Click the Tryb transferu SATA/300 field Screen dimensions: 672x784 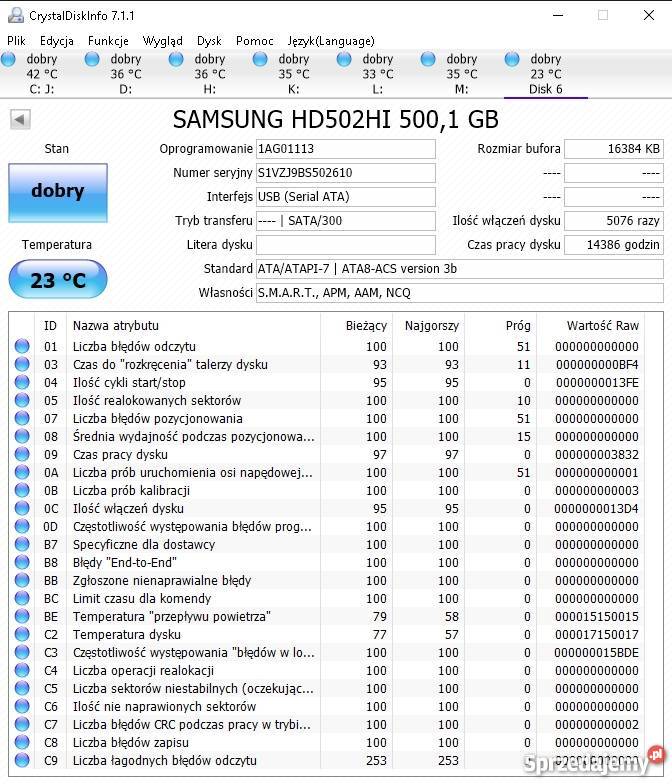coord(346,221)
